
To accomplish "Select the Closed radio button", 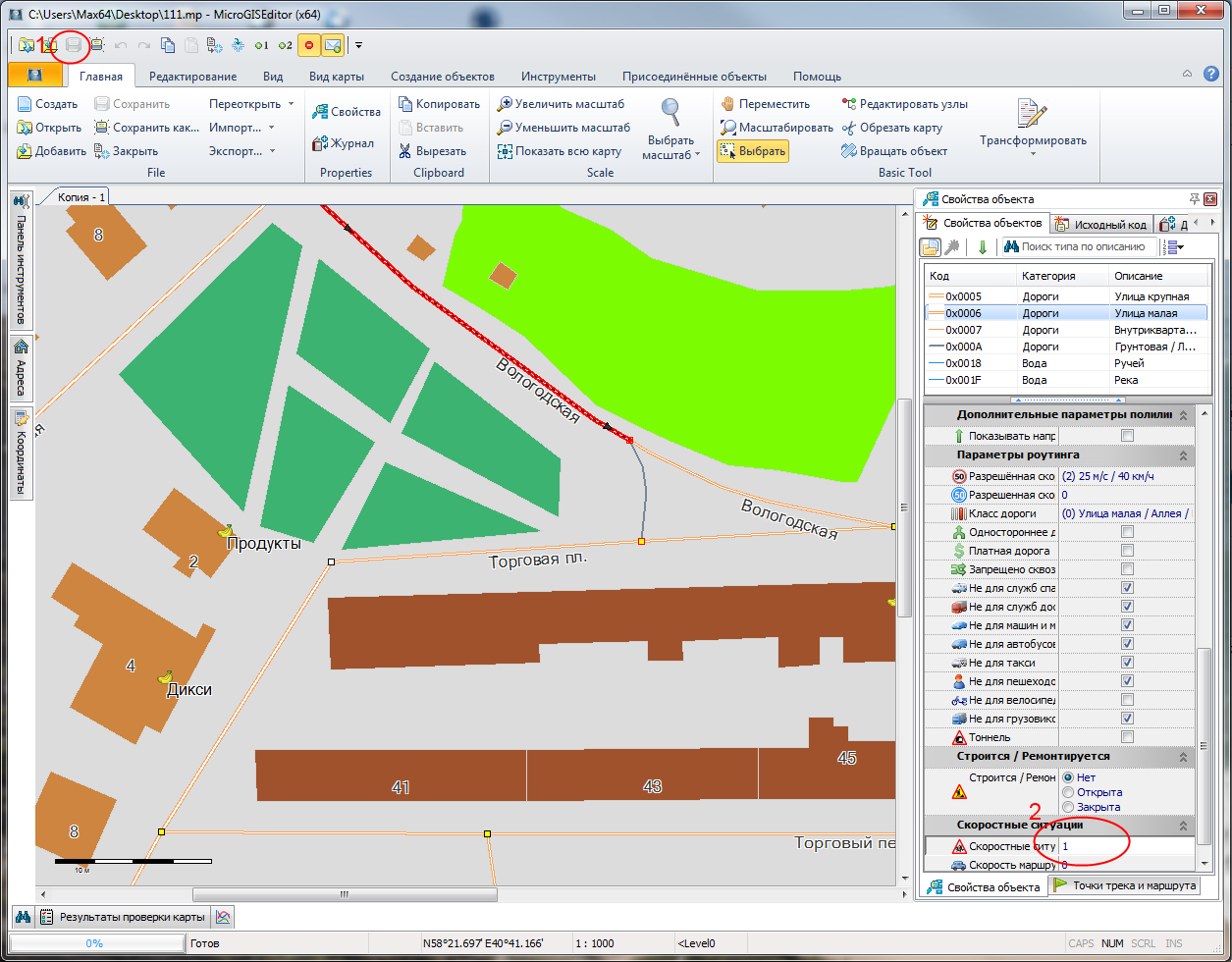I will tap(1068, 807).
